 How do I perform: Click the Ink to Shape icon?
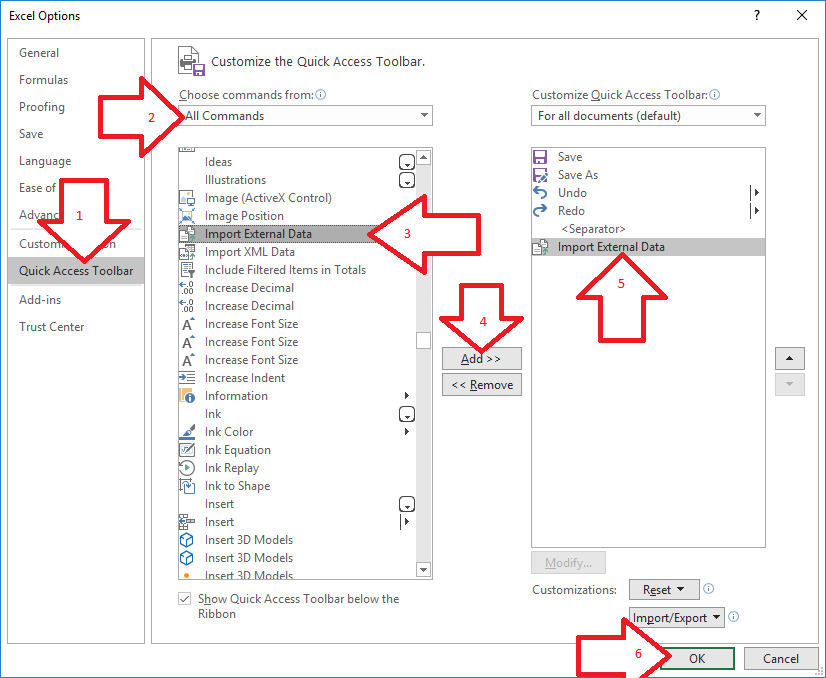click(187, 486)
